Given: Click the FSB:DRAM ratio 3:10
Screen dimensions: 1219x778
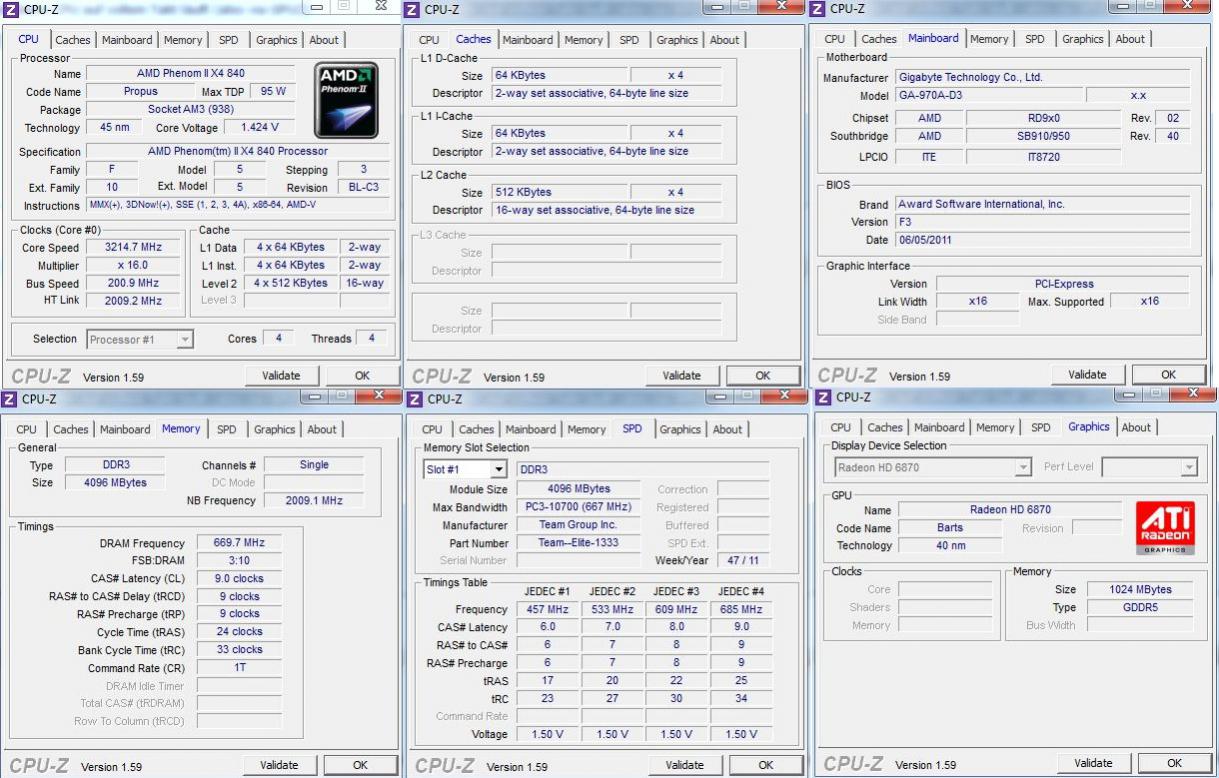Looking at the screenshot, I should [x=239, y=561].
